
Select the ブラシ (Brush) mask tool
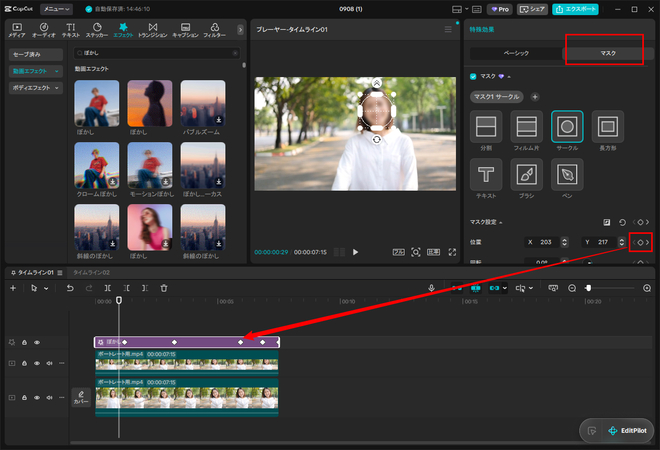pos(526,174)
